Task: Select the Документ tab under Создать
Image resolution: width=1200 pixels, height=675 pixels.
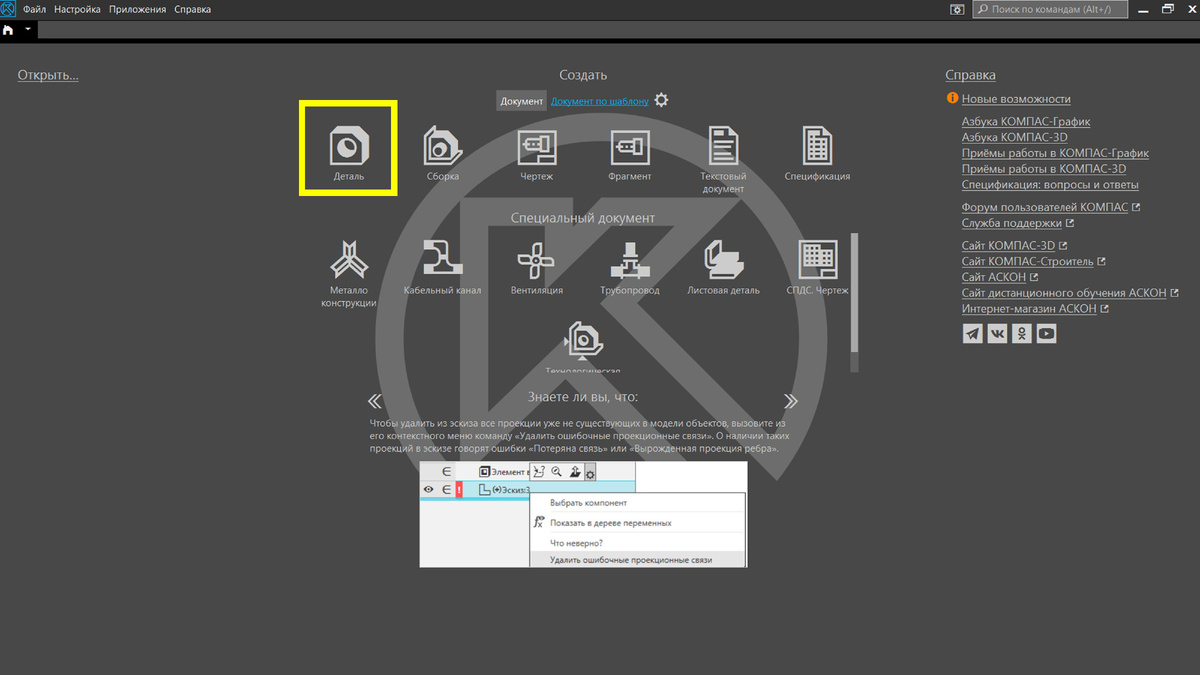Action: coord(522,101)
